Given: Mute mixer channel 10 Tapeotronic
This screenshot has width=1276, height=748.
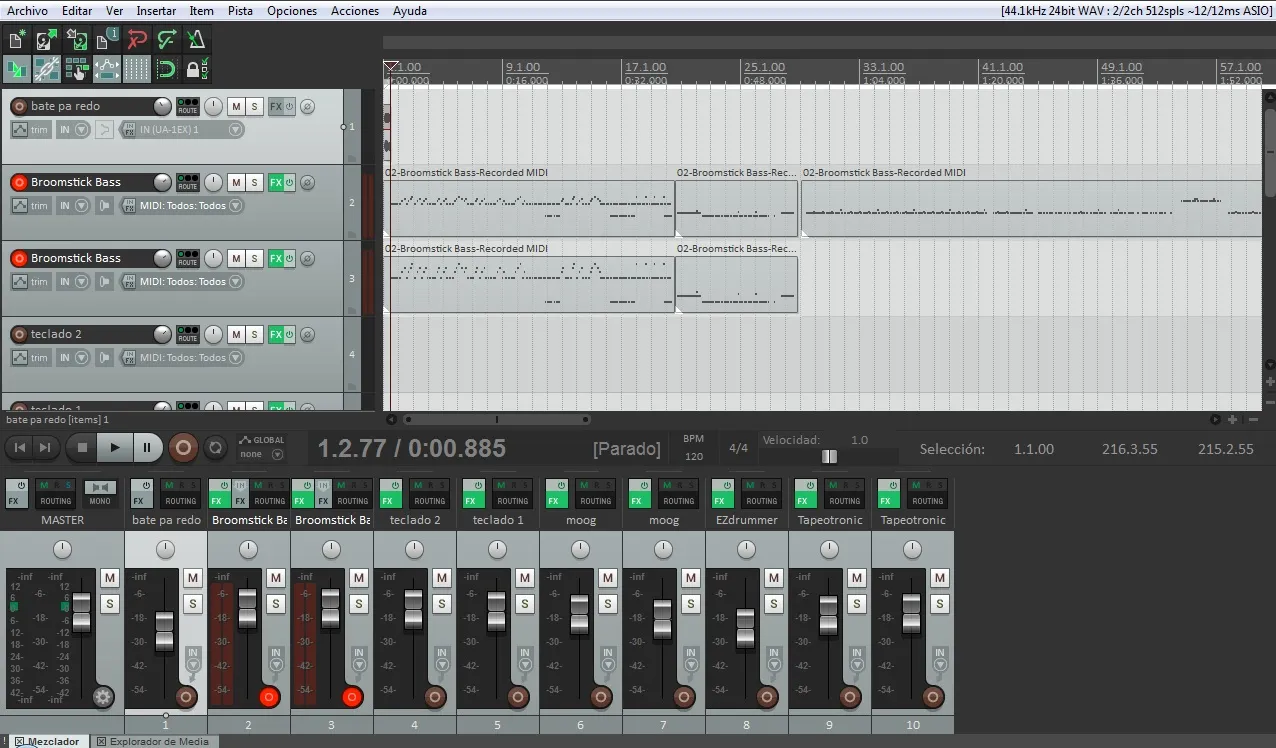Looking at the screenshot, I should click(939, 578).
